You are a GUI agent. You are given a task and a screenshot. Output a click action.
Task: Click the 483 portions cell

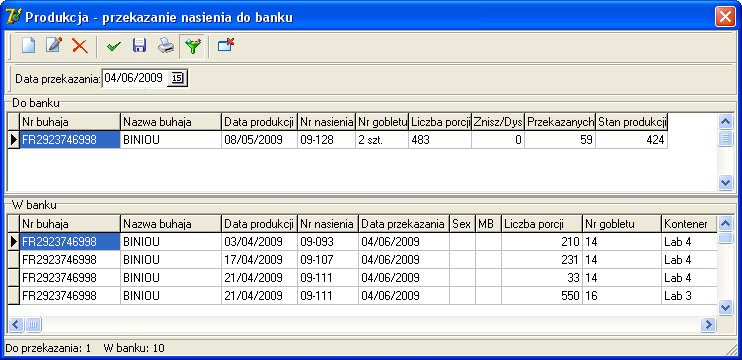[x=440, y=140]
